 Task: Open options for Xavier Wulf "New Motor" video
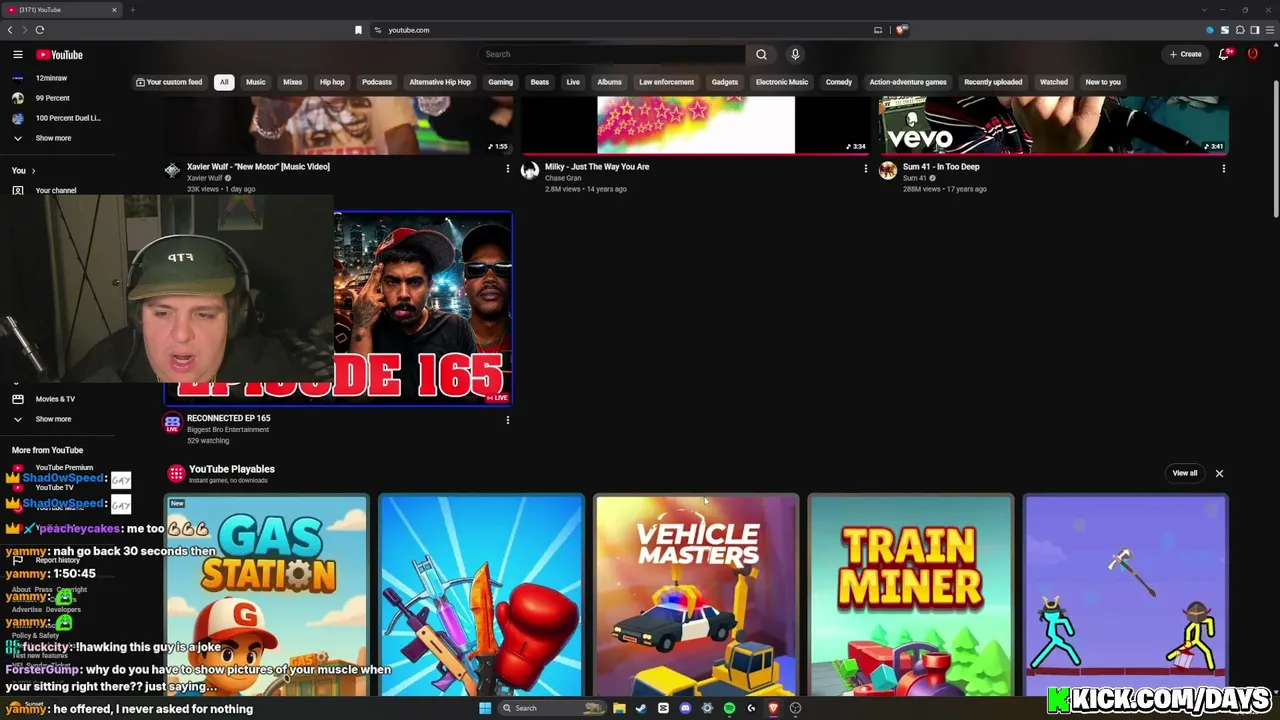pos(507,169)
